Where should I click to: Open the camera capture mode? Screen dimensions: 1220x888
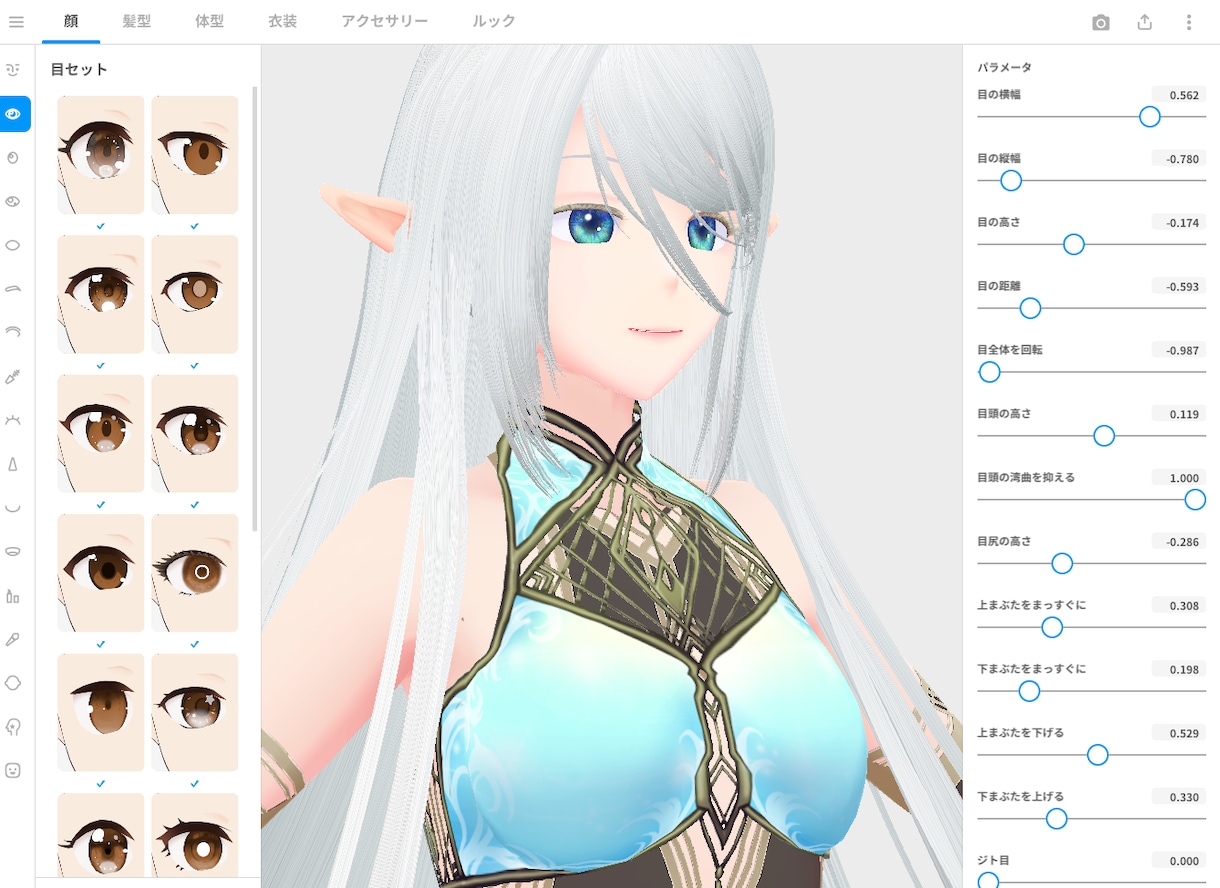(1101, 22)
